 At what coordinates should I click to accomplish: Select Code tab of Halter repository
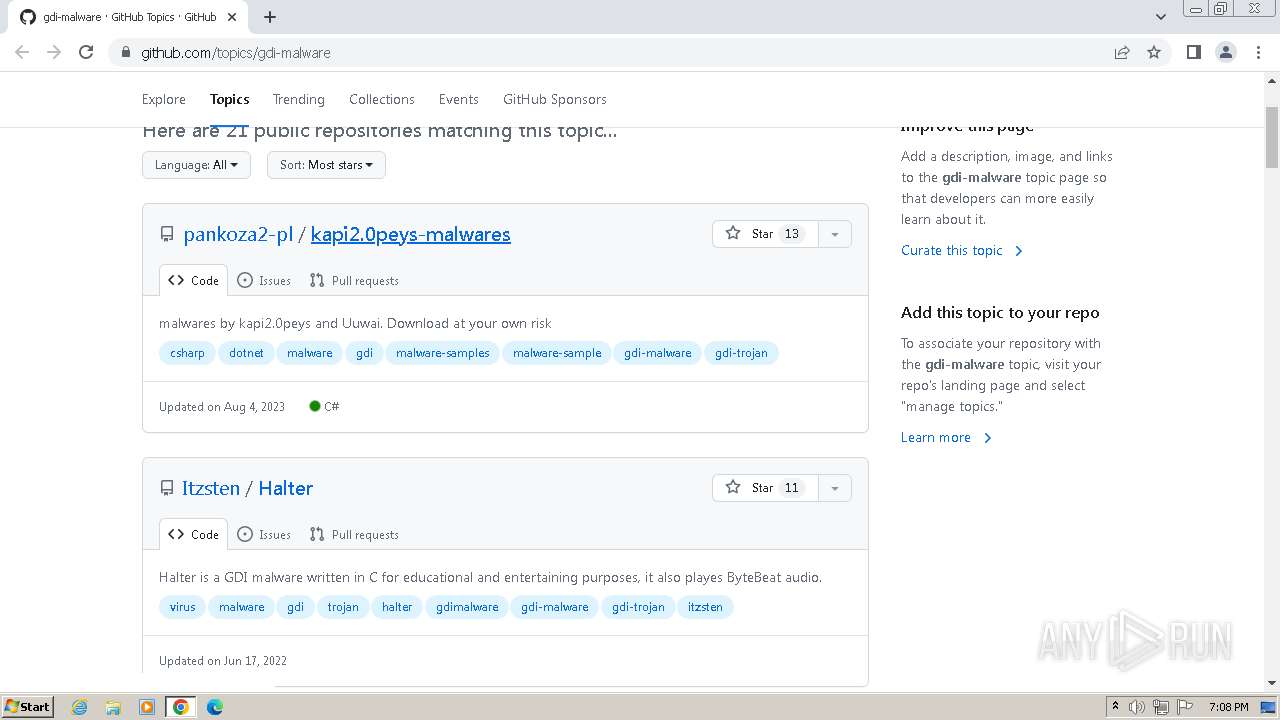[x=194, y=535]
